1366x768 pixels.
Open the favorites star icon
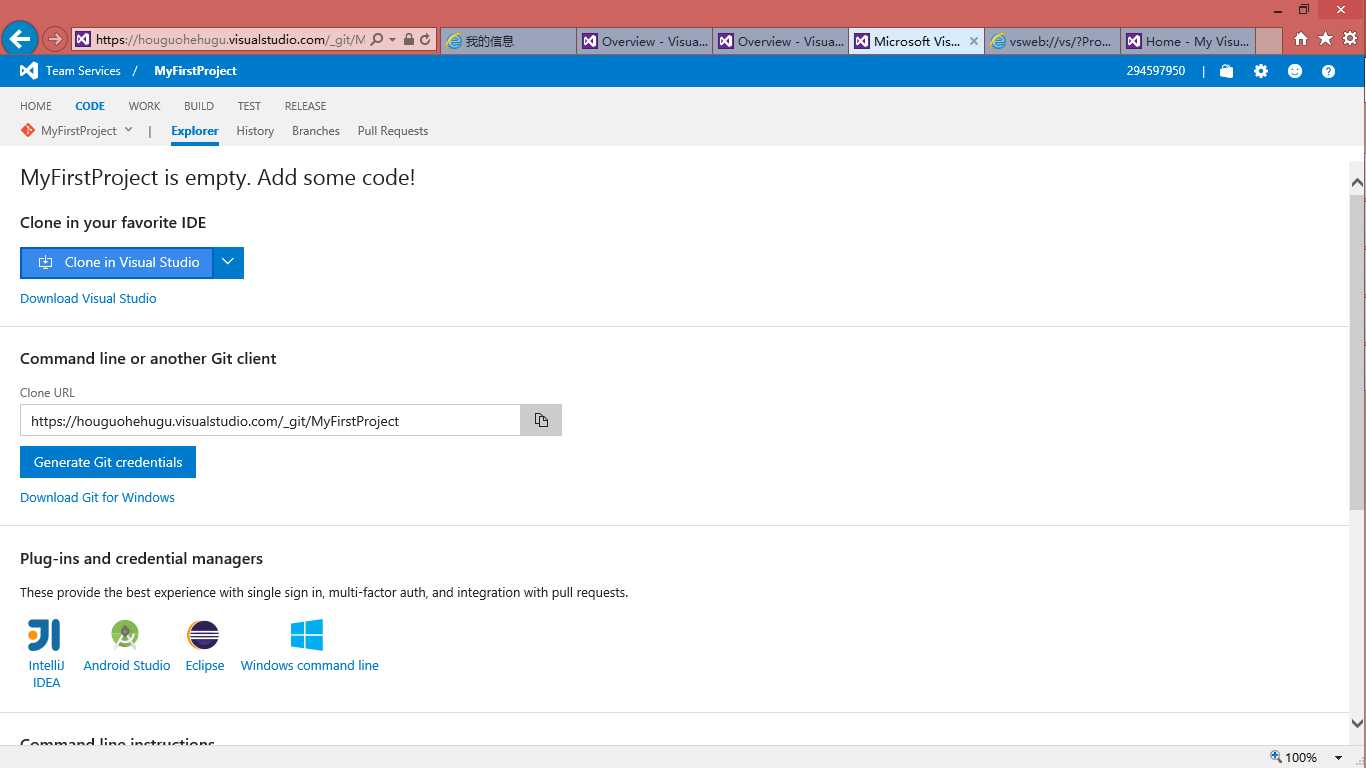(1325, 39)
